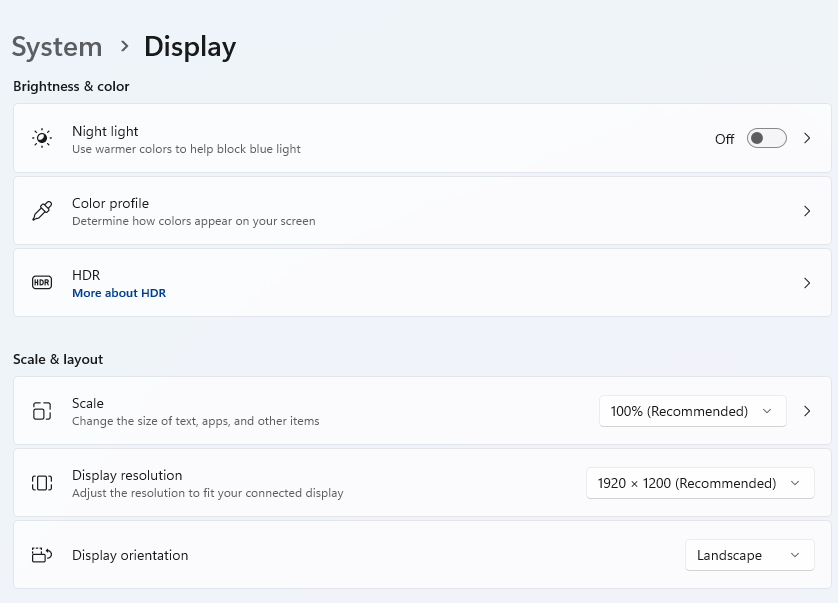Expand custom Scale options chevron
This screenshot has height=603, width=838.
[807, 411]
